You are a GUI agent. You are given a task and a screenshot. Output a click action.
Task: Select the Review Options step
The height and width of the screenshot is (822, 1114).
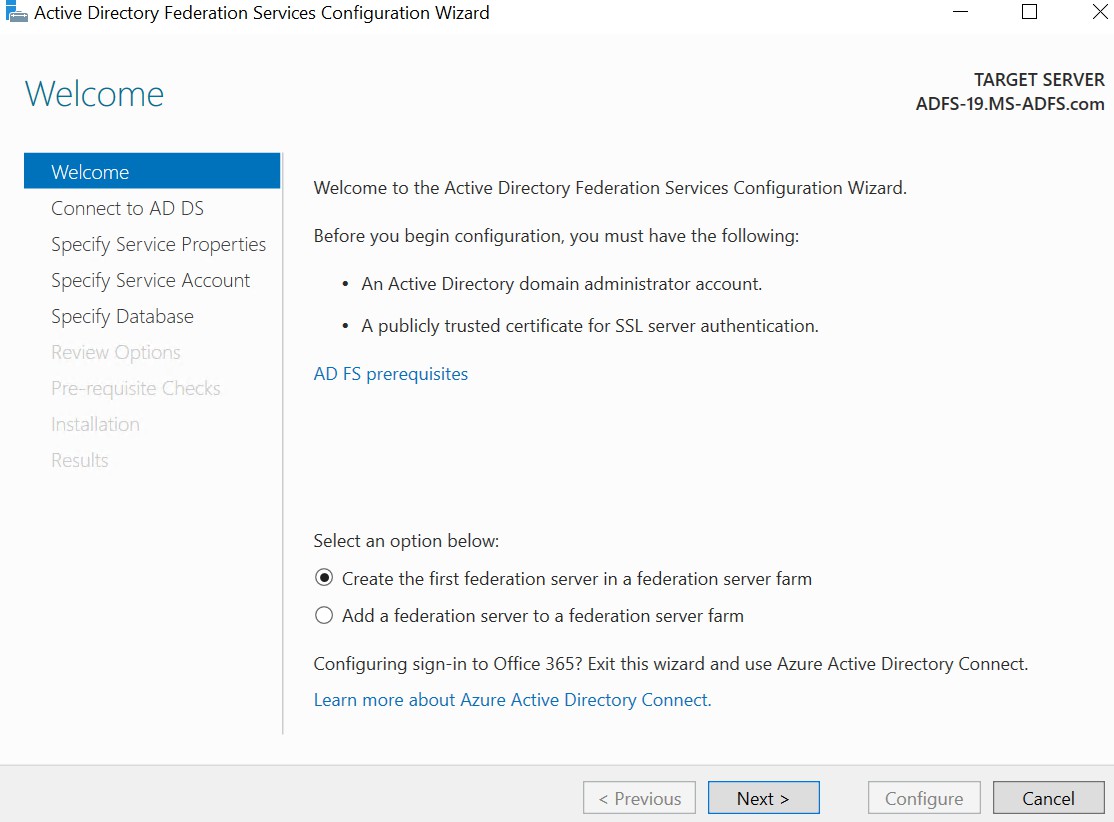pos(116,352)
